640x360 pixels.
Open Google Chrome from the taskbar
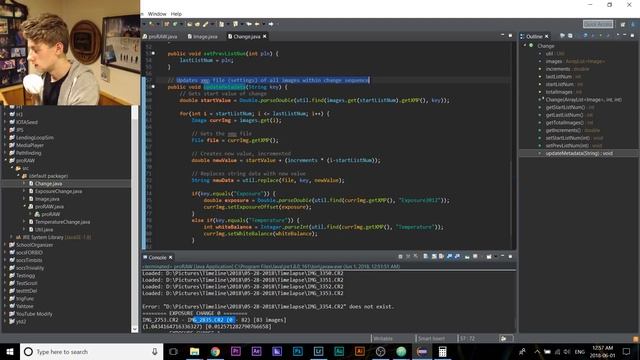(215, 351)
